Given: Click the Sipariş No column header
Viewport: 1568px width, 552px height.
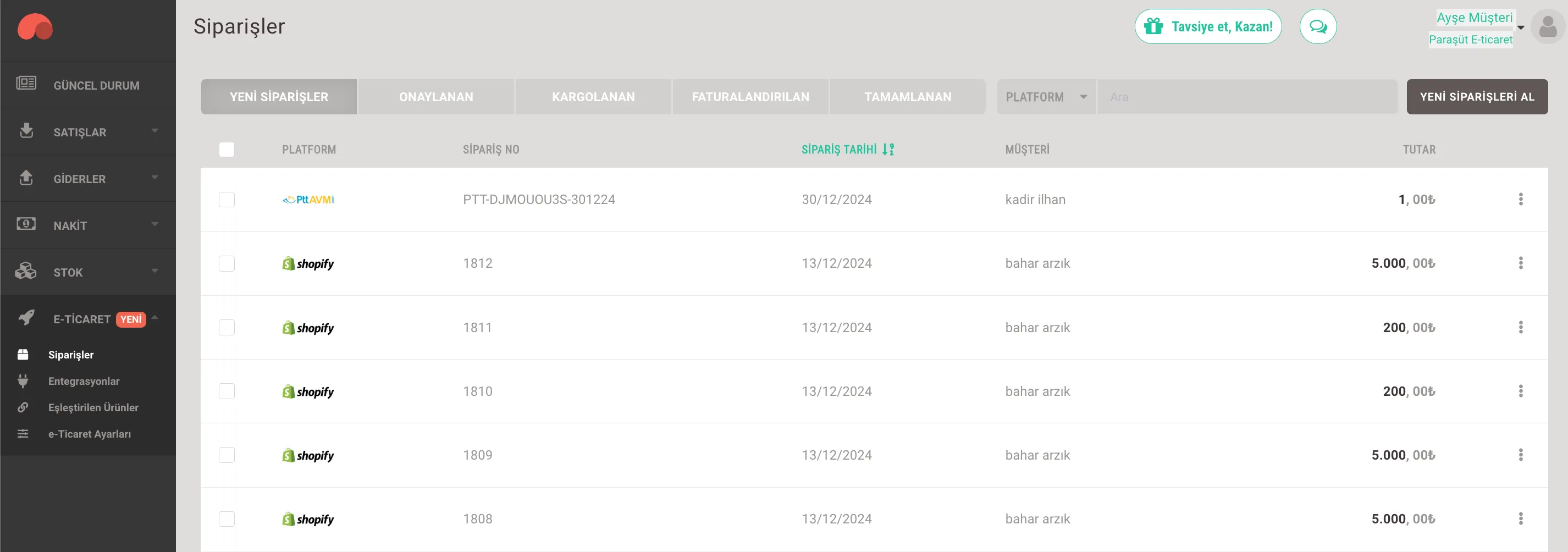Looking at the screenshot, I should click(490, 150).
